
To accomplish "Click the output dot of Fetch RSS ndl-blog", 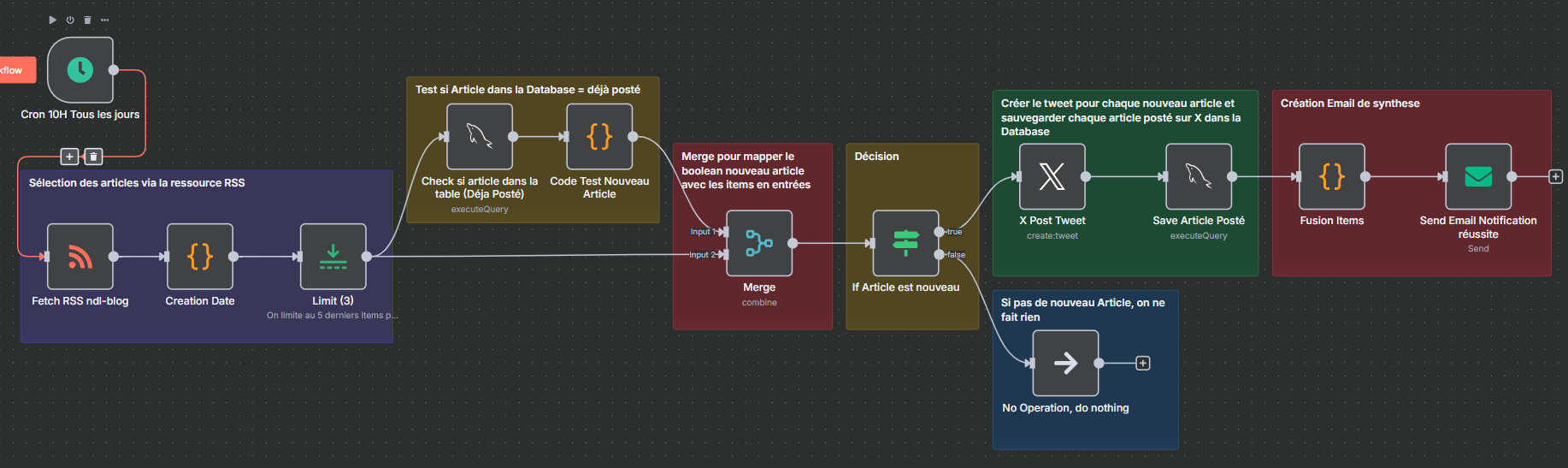I will pos(114,256).
